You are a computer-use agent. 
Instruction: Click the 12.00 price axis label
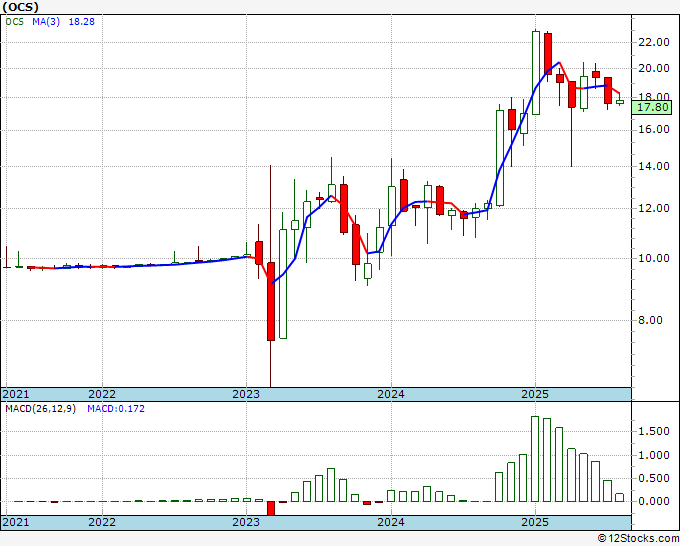(x=654, y=208)
